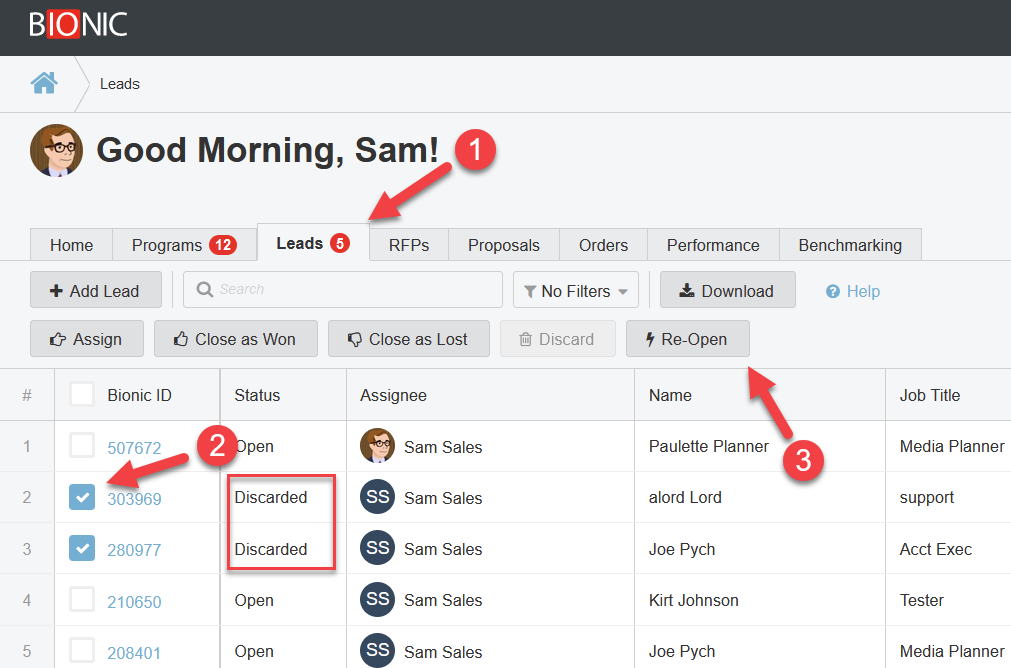Click the Bionic logo

pyautogui.click(x=78, y=24)
